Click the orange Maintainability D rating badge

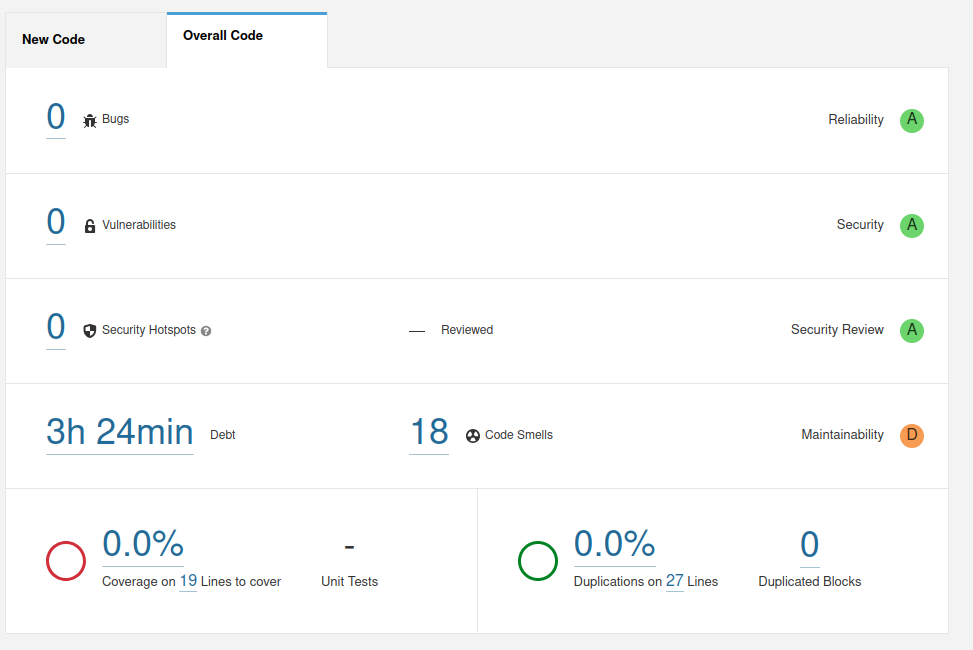coord(911,435)
